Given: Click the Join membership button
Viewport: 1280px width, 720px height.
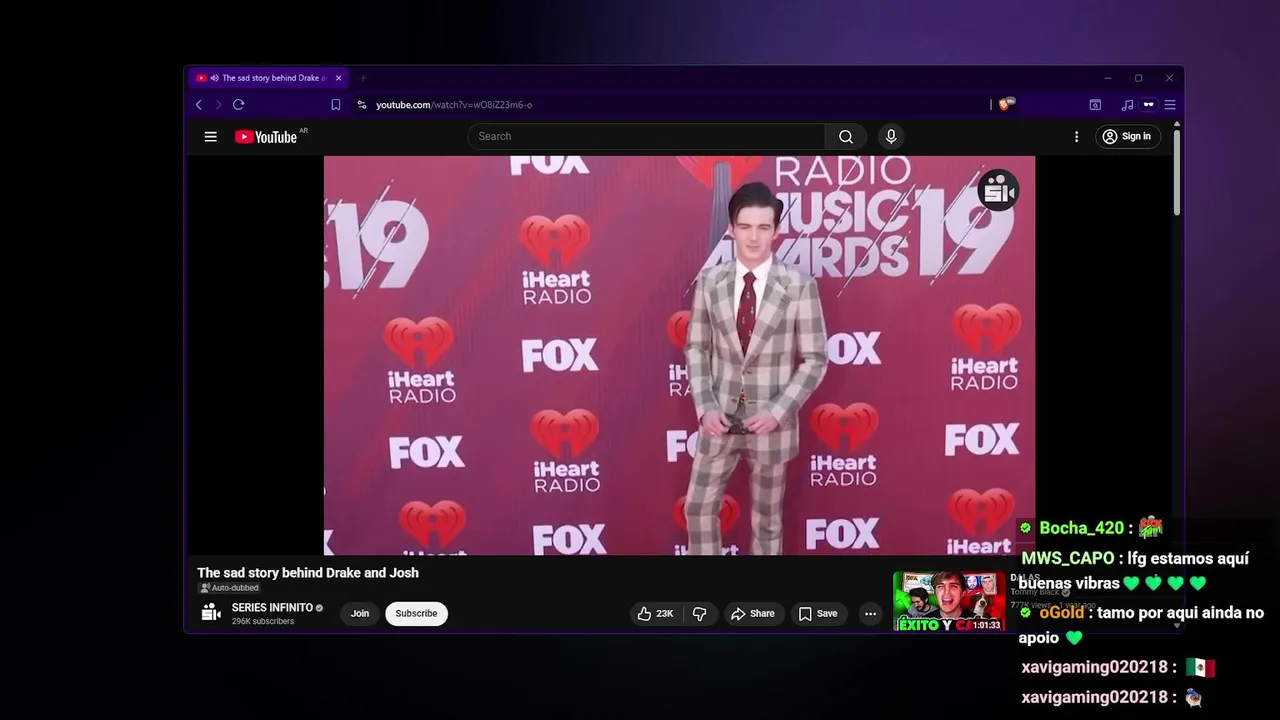Looking at the screenshot, I should click(360, 614).
